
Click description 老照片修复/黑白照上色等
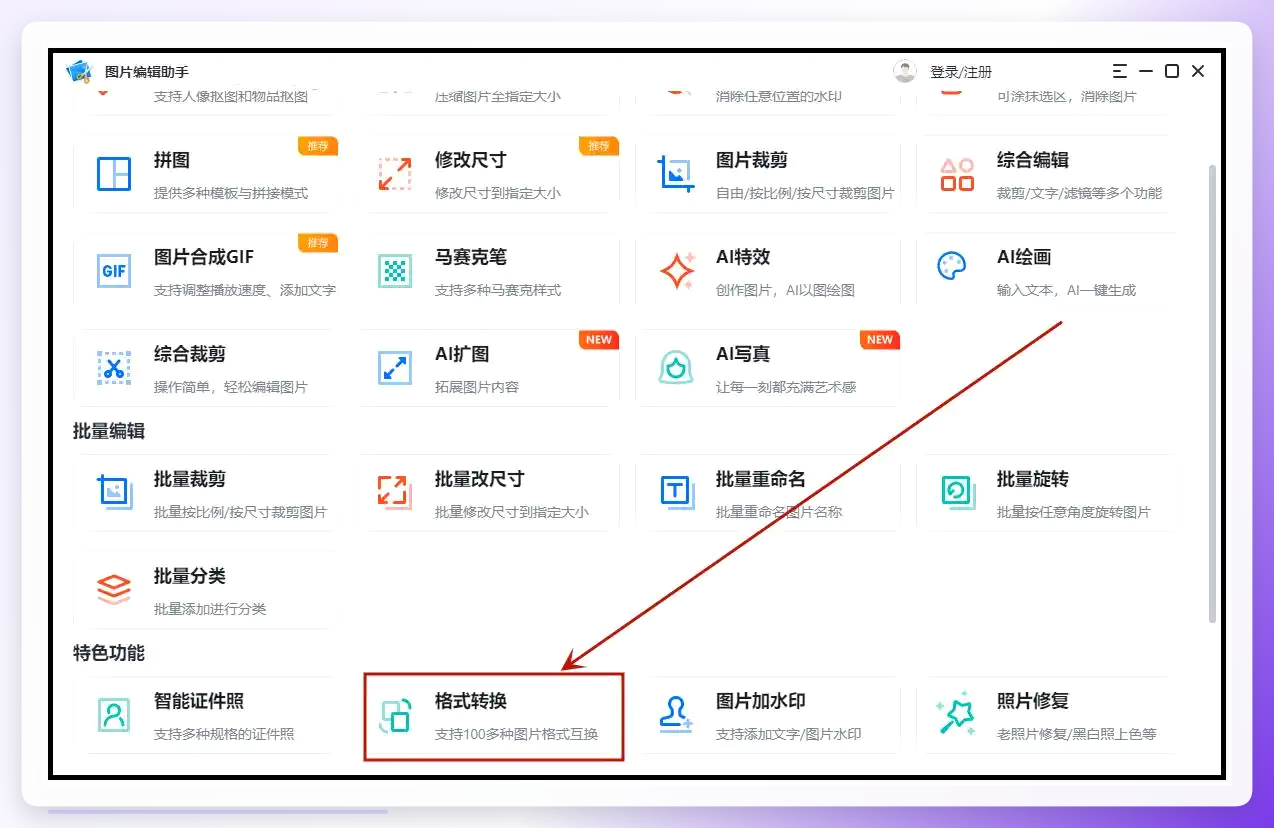1077,734
